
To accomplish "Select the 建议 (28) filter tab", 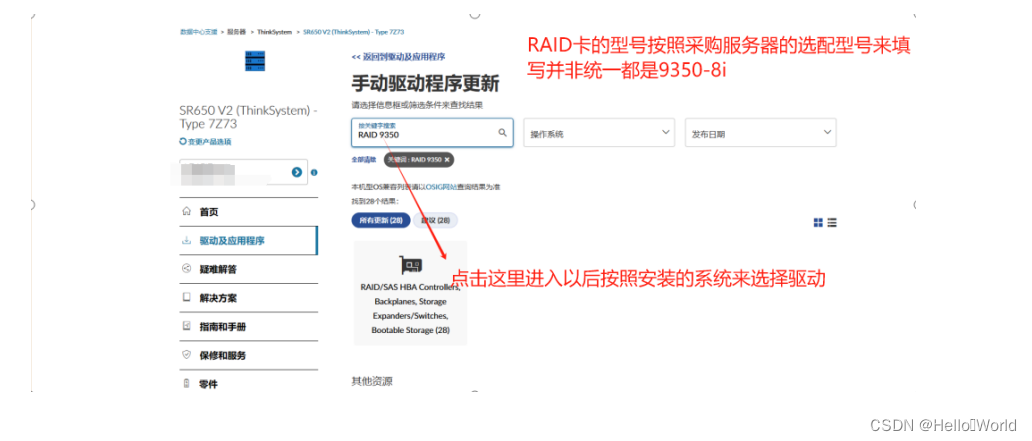I will tap(436, 220).
